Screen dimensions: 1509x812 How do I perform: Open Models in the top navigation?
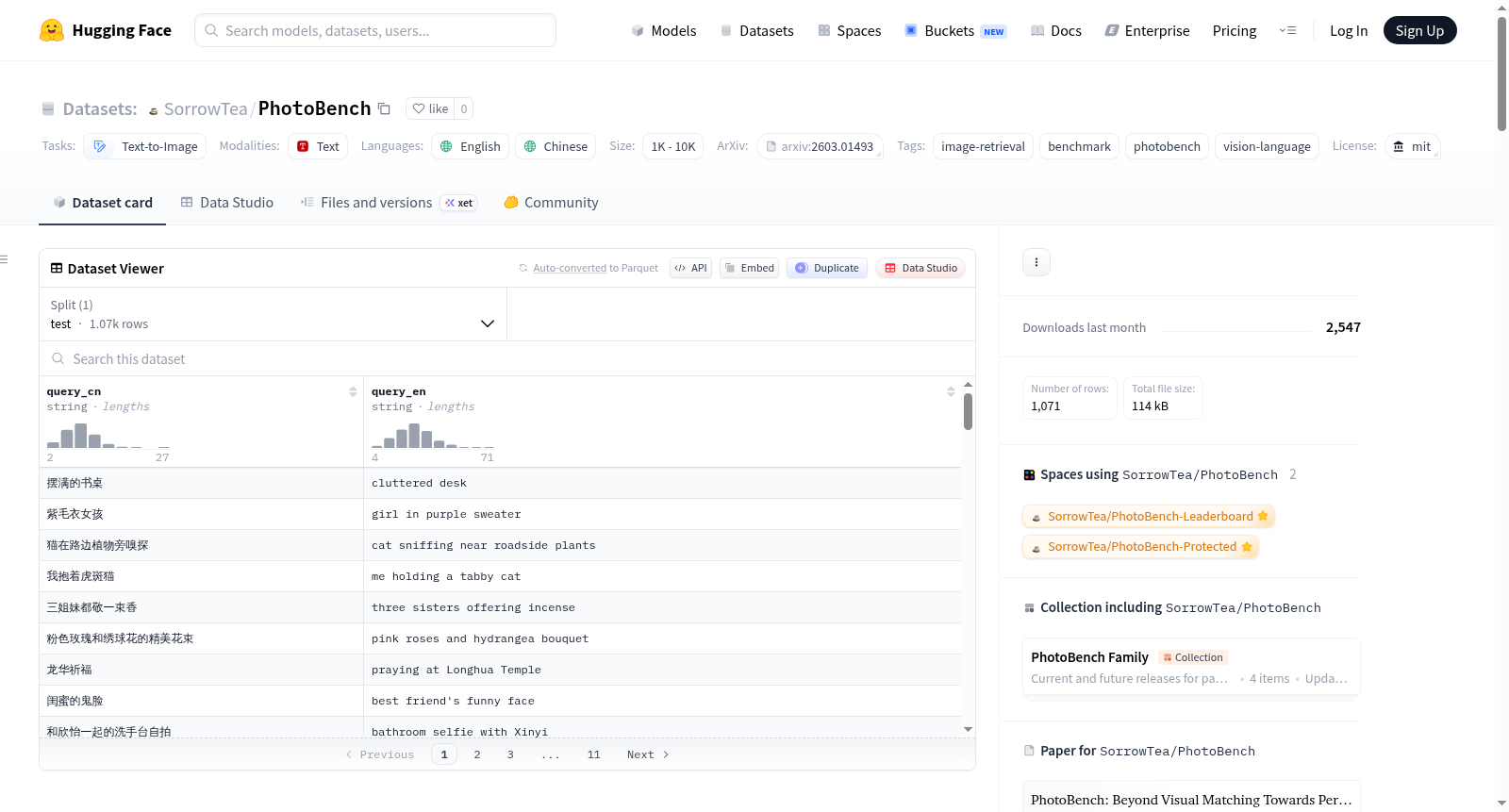coord(664,31)
